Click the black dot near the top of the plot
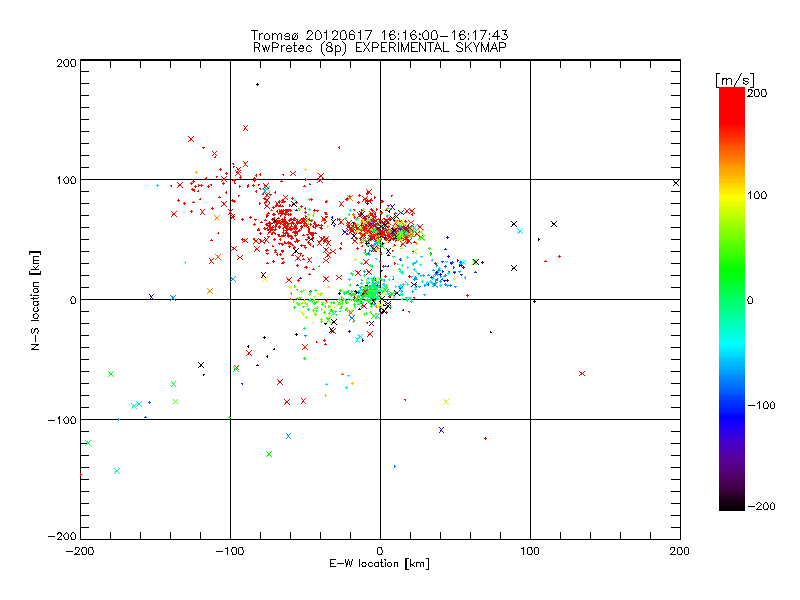 (x=257, y=85)
